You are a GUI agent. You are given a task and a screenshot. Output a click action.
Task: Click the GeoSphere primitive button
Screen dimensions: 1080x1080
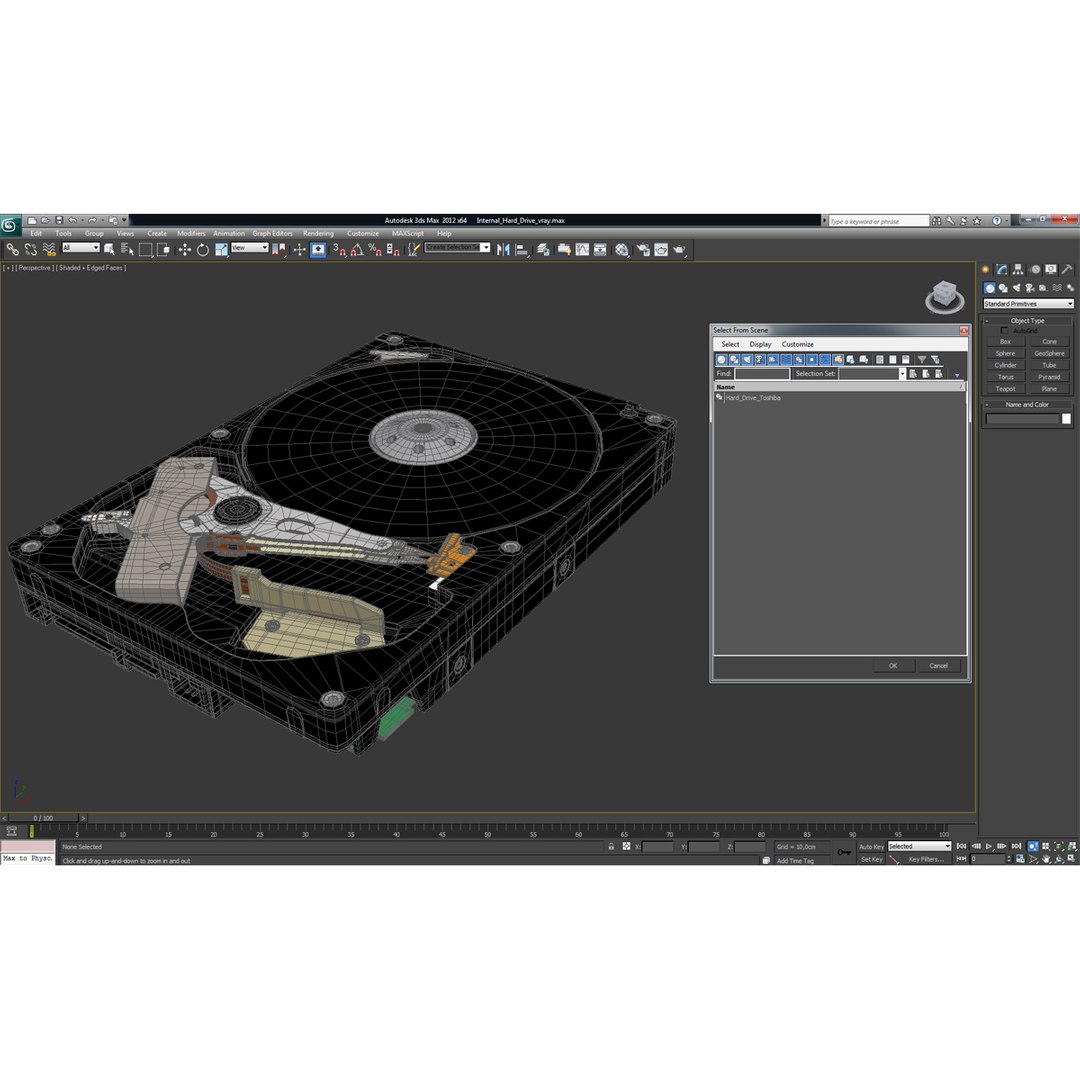click(x=1049, y=353)
